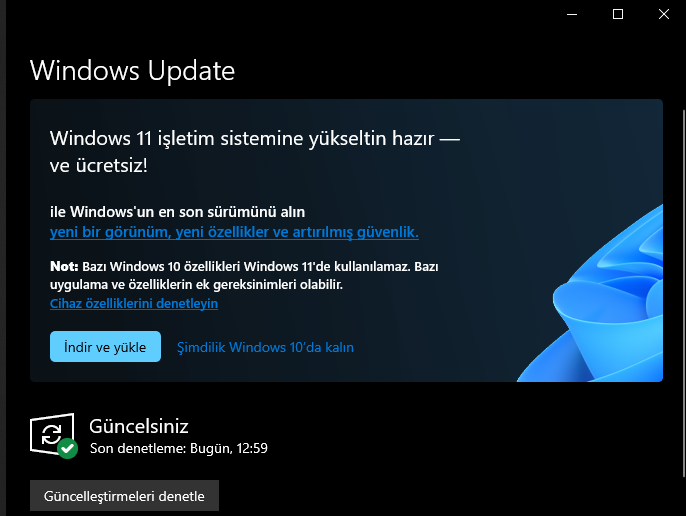Open the yeni bir görünüm, yeni özellikler link
Viewport: 686px width, 516px height.
pos(234,232)
